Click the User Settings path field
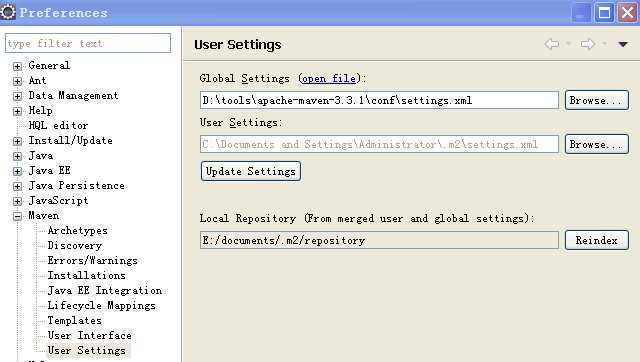Viewport: 640px width, 362px height. (x=379, y=144)
